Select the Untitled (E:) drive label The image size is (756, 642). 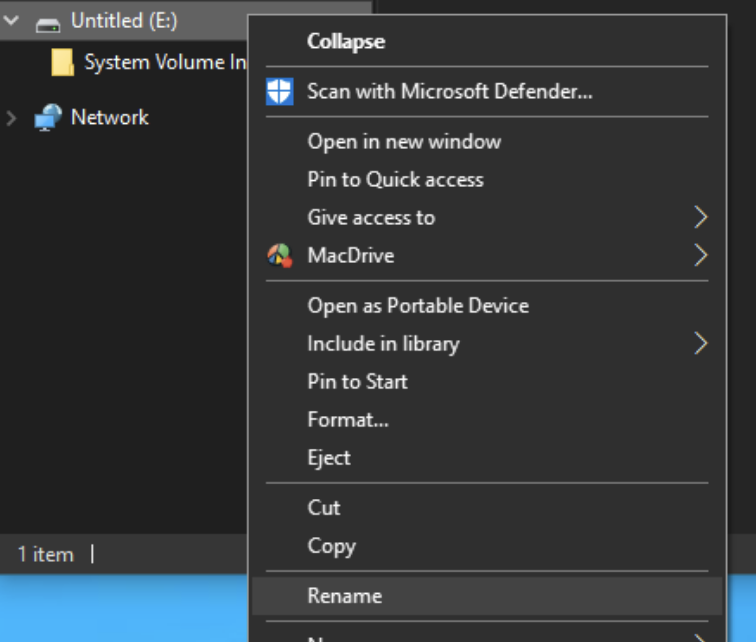[x=124, y=21]
